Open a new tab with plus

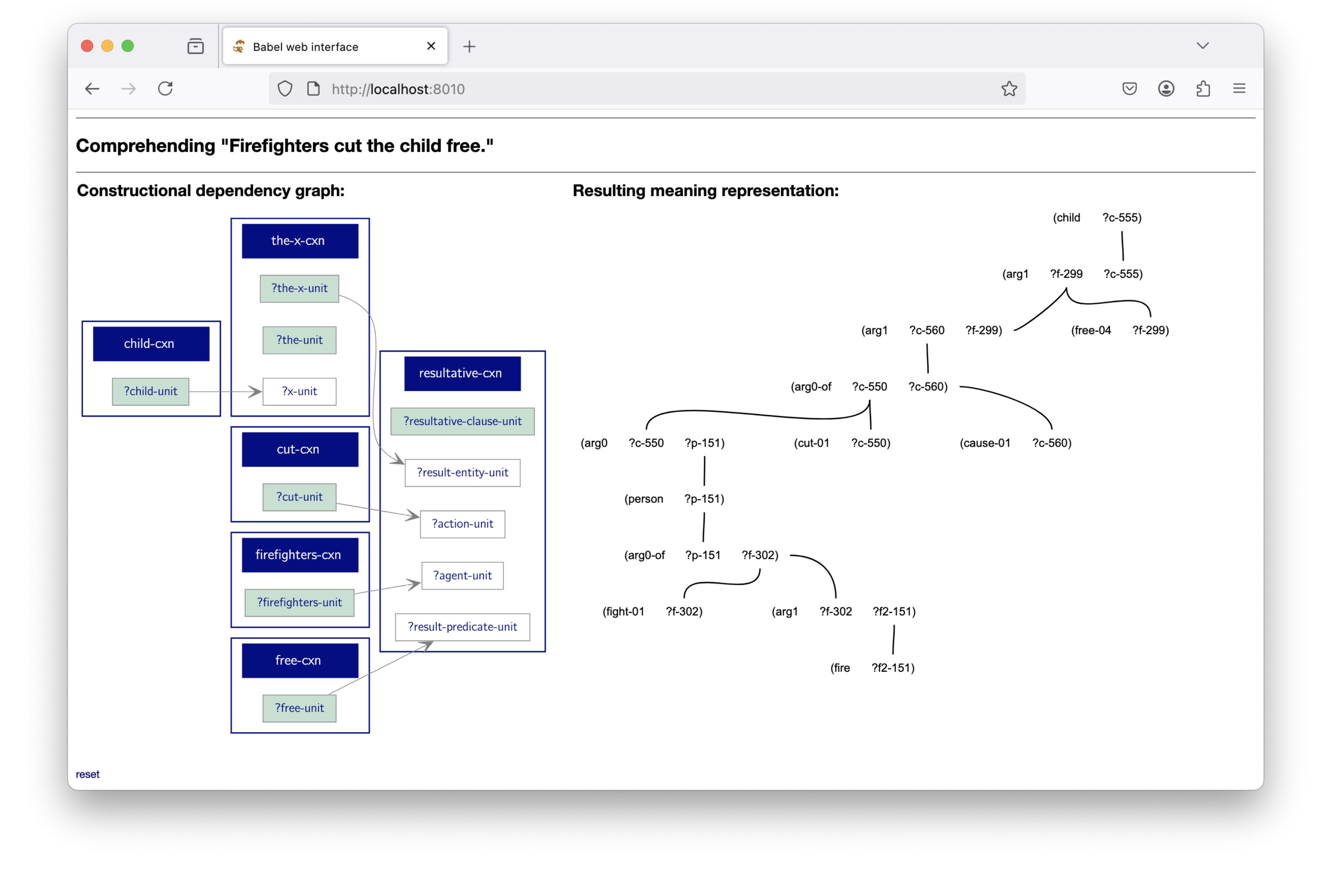pos(469,46)
